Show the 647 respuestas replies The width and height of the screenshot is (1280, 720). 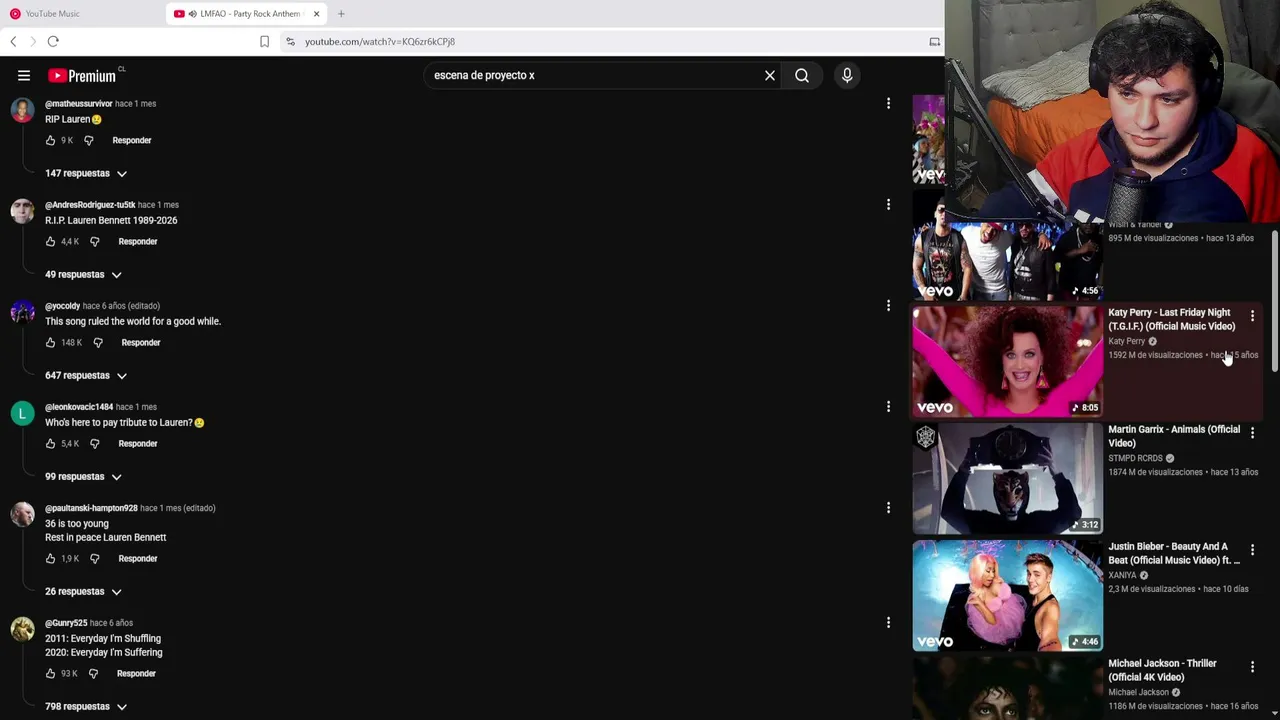pos(86,375)
